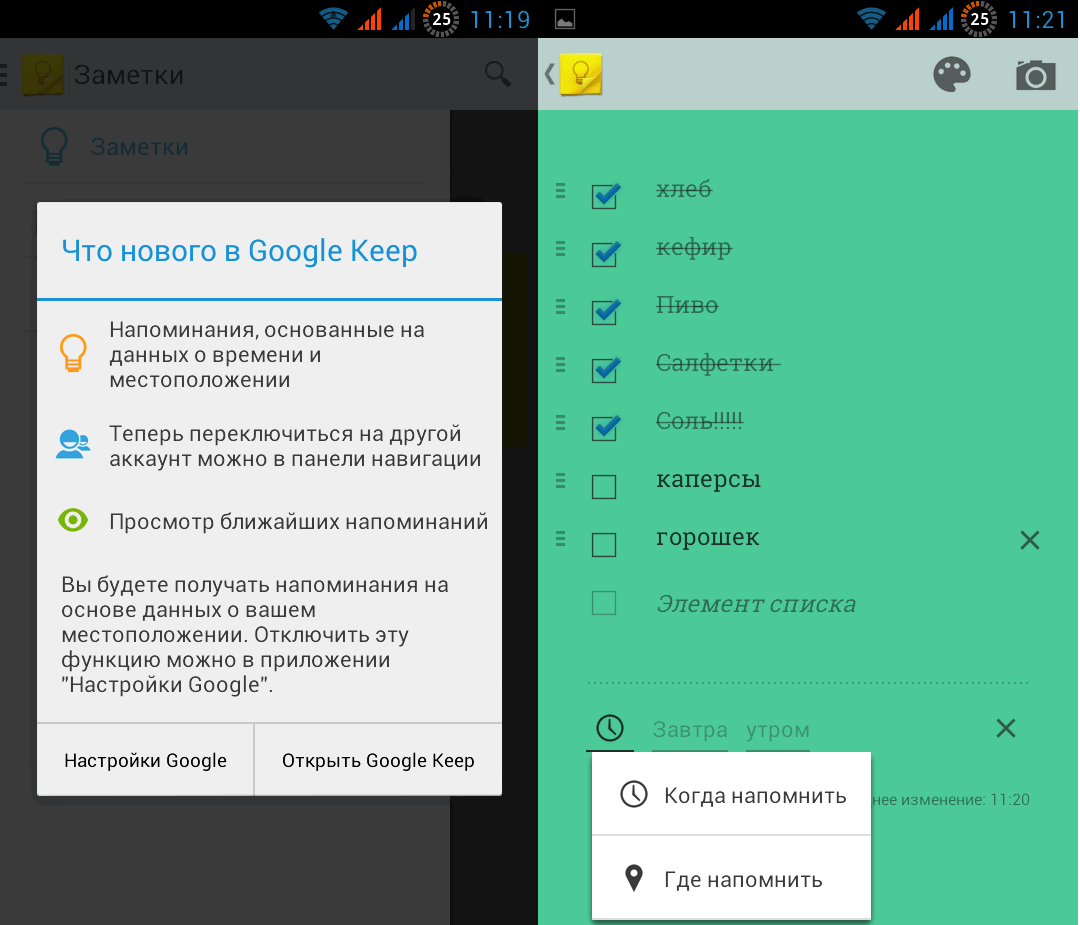The width and height of the screenshot is (1080, 925).
Task: Tap the camera icon to add a photo
Action: 1035,74
